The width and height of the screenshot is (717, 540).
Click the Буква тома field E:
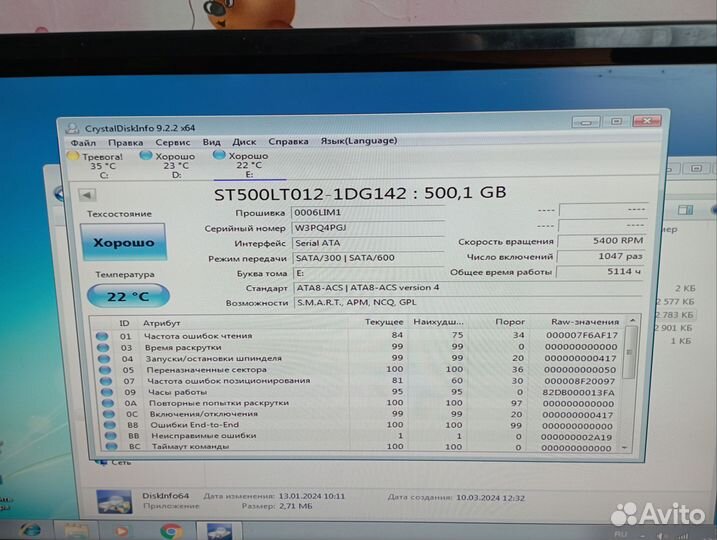click(367, 273)
